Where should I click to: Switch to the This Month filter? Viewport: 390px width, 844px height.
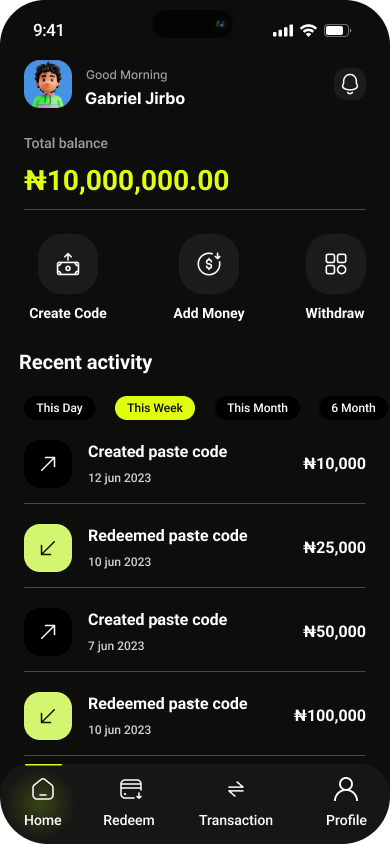click(257, 408)
